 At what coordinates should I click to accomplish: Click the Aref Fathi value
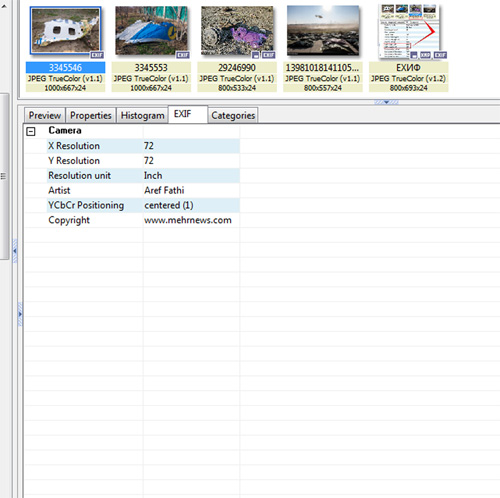[164, 190]
